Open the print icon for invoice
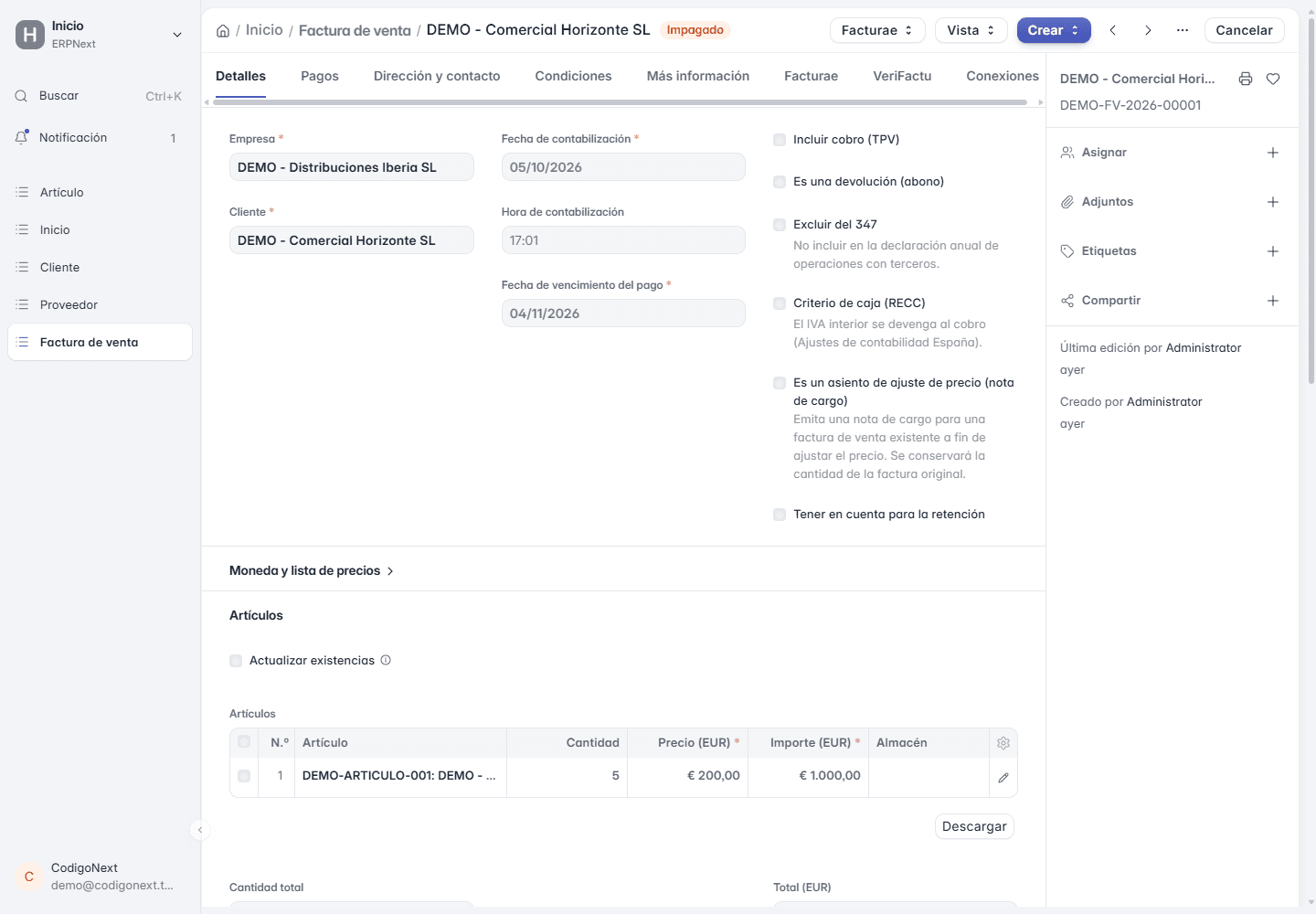The width and height of the screenshot is (1316, 914). click(1245, 79)
